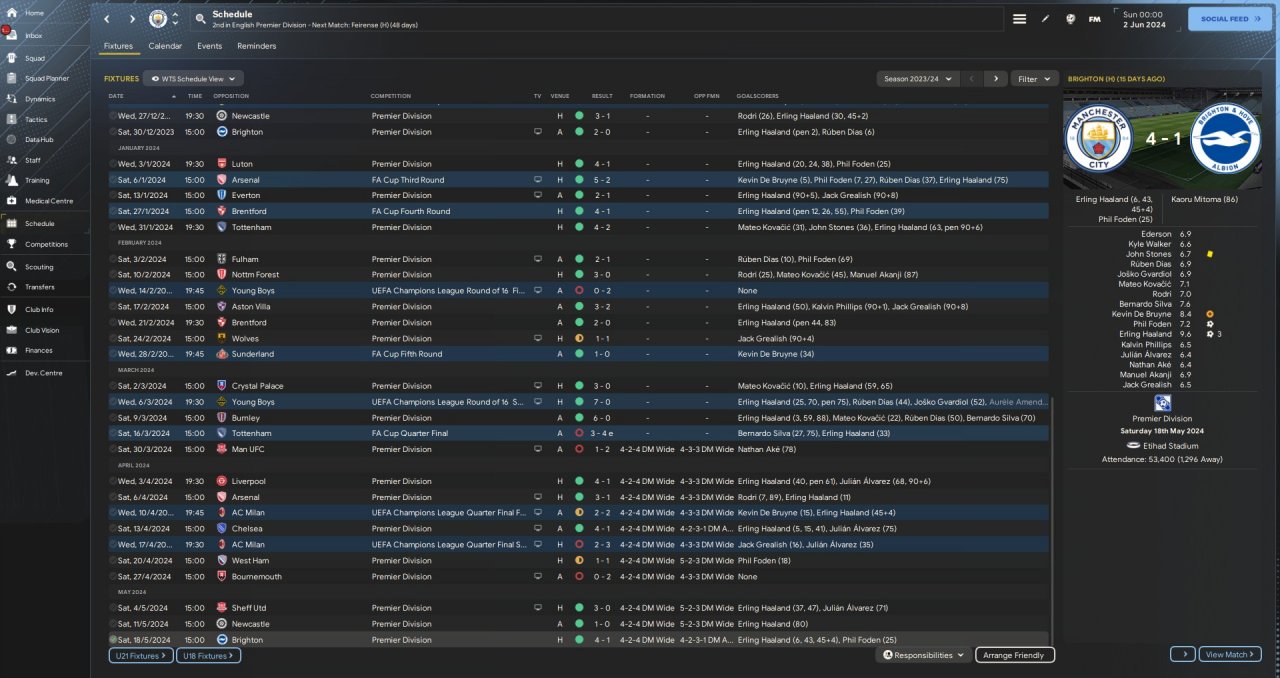Image resolution: width=1280 pixels, height=678 pixels.
Task: Open the Inbox from the sidebar
Action: tap(12, 35)
